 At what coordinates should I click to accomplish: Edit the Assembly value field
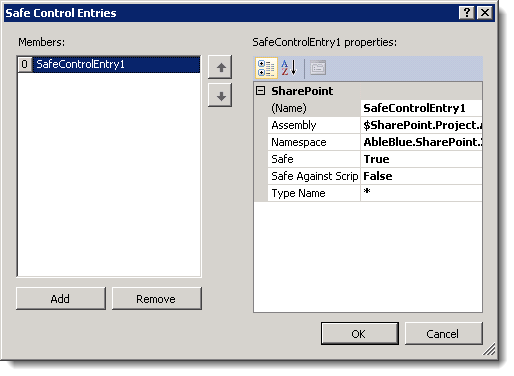coord(421,125)
